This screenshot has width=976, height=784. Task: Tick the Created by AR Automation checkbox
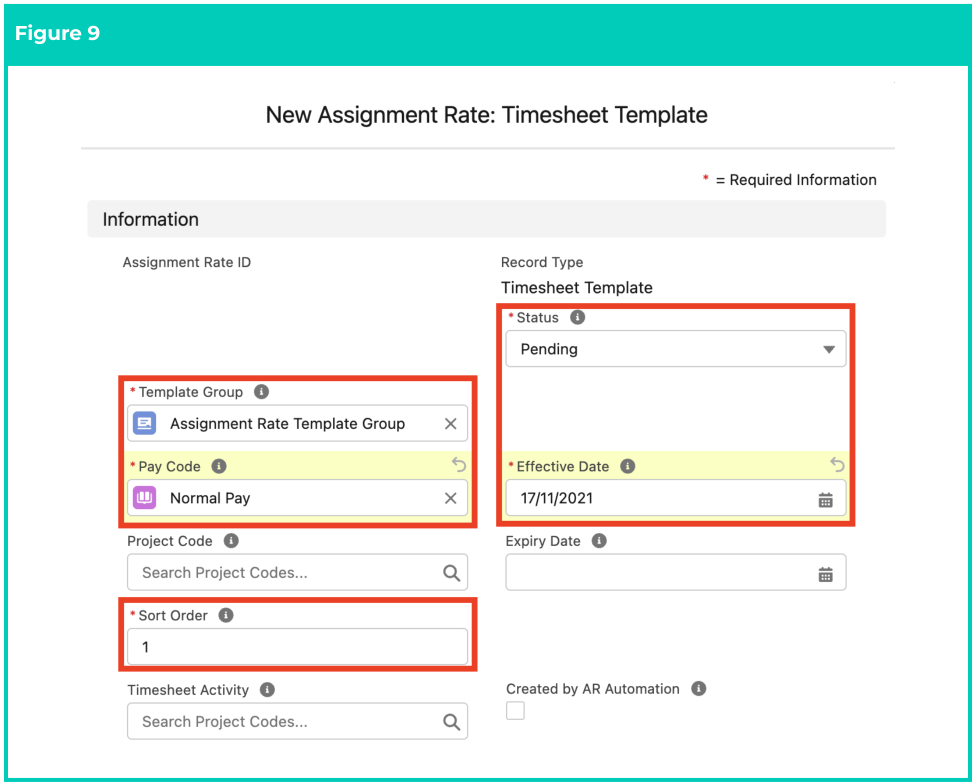coord(515,710)
